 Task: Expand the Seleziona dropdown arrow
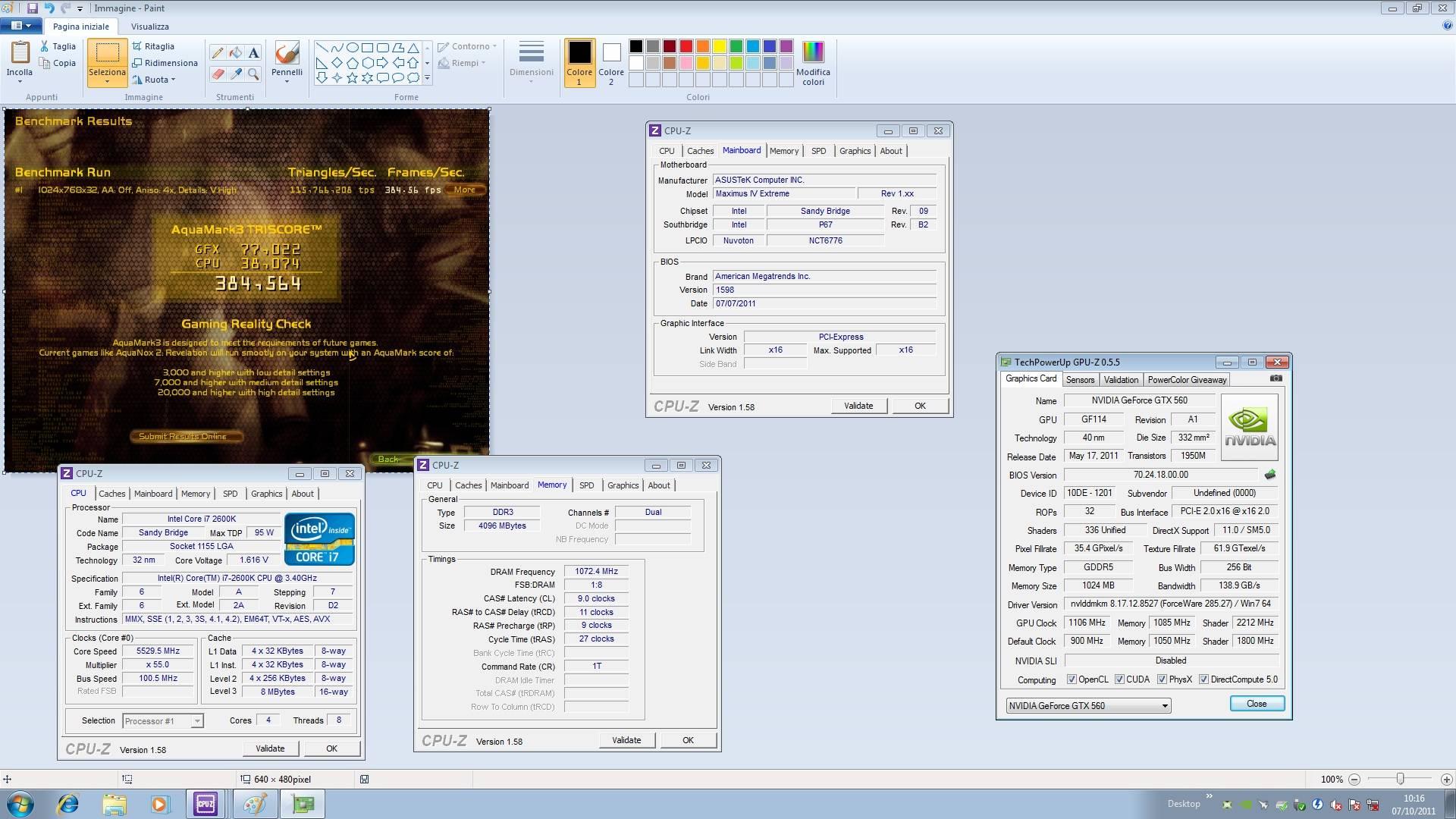click(107, 81)
